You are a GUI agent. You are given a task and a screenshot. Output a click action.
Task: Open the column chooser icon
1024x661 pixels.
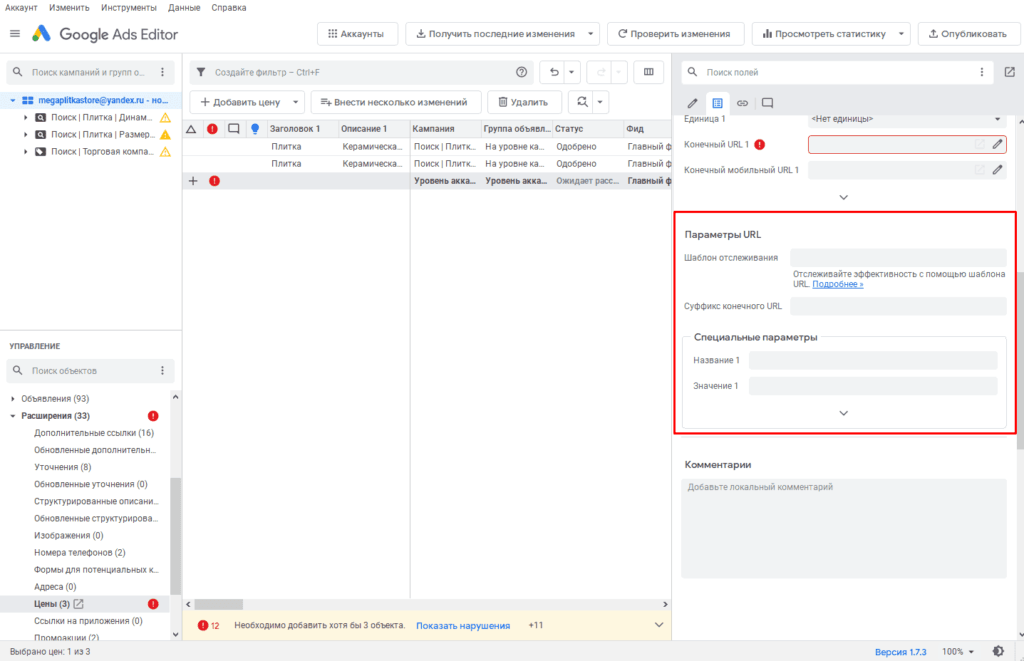648,72
